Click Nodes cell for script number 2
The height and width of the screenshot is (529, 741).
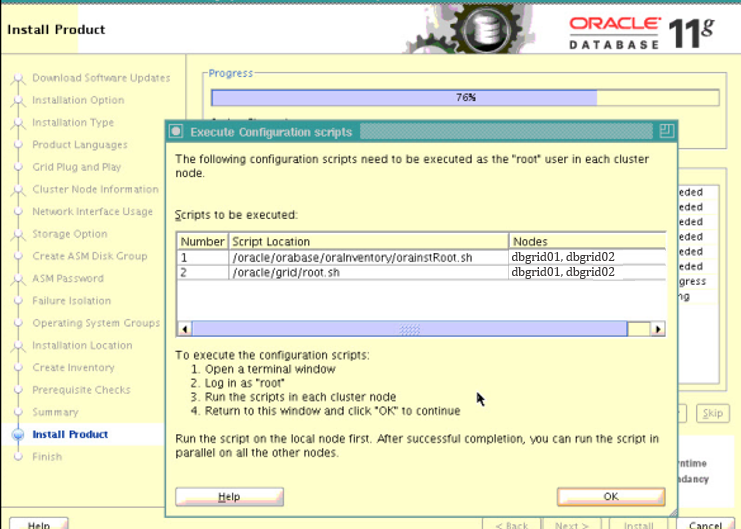coord(587,272)
